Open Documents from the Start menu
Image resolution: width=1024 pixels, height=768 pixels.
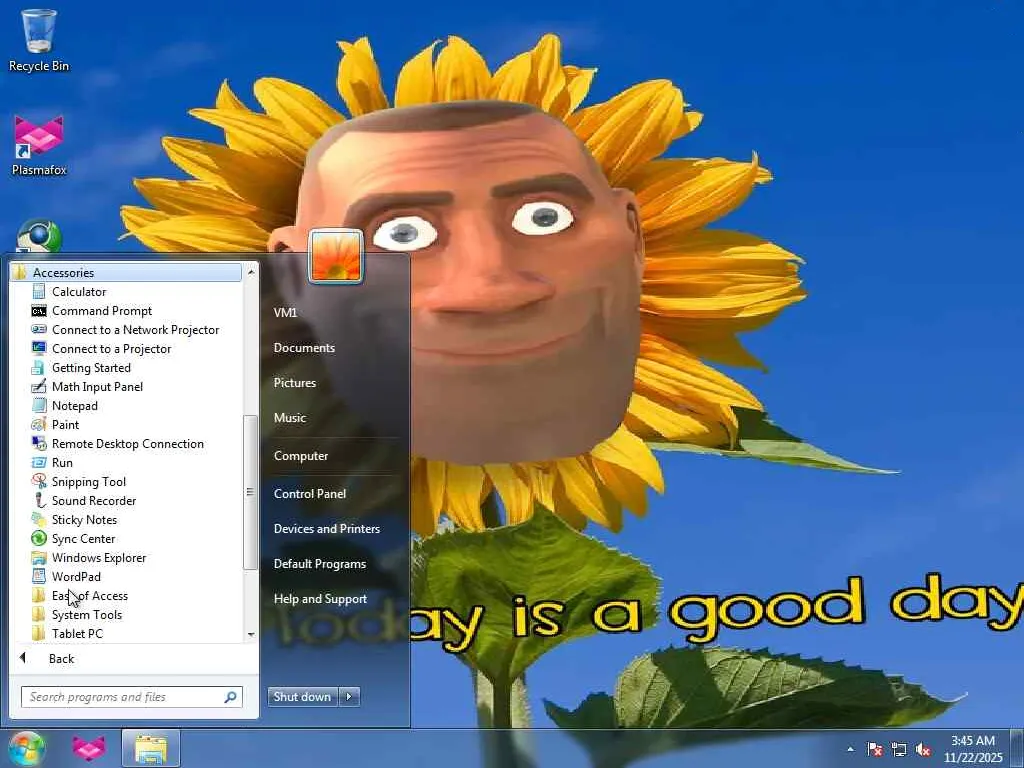304,348
